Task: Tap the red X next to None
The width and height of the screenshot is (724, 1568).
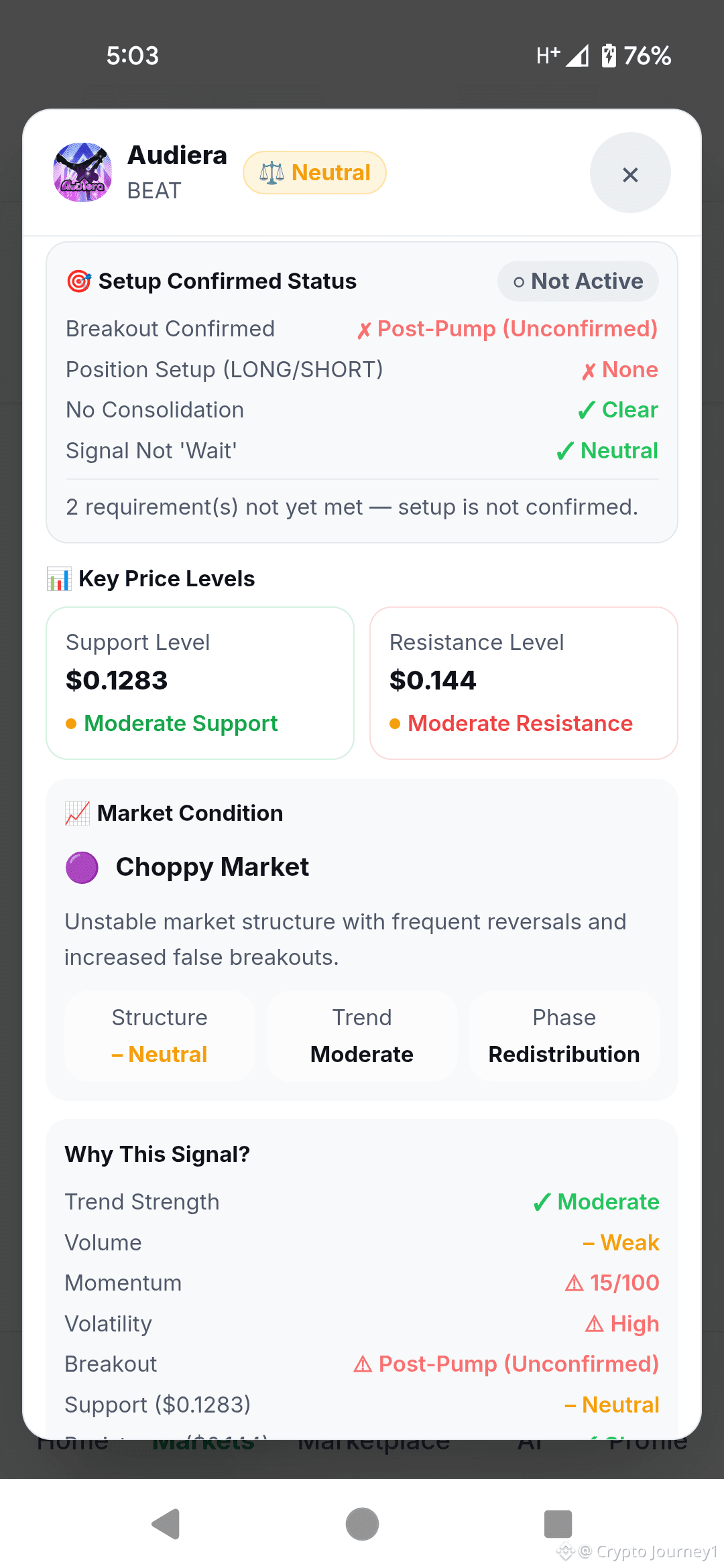Action: click(x=589, y=371)
